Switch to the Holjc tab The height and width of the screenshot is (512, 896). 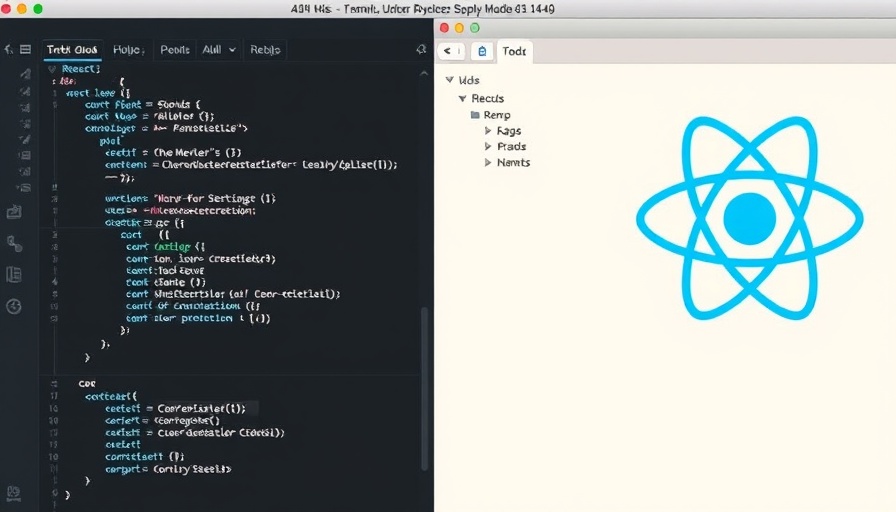tap(128, 50)
